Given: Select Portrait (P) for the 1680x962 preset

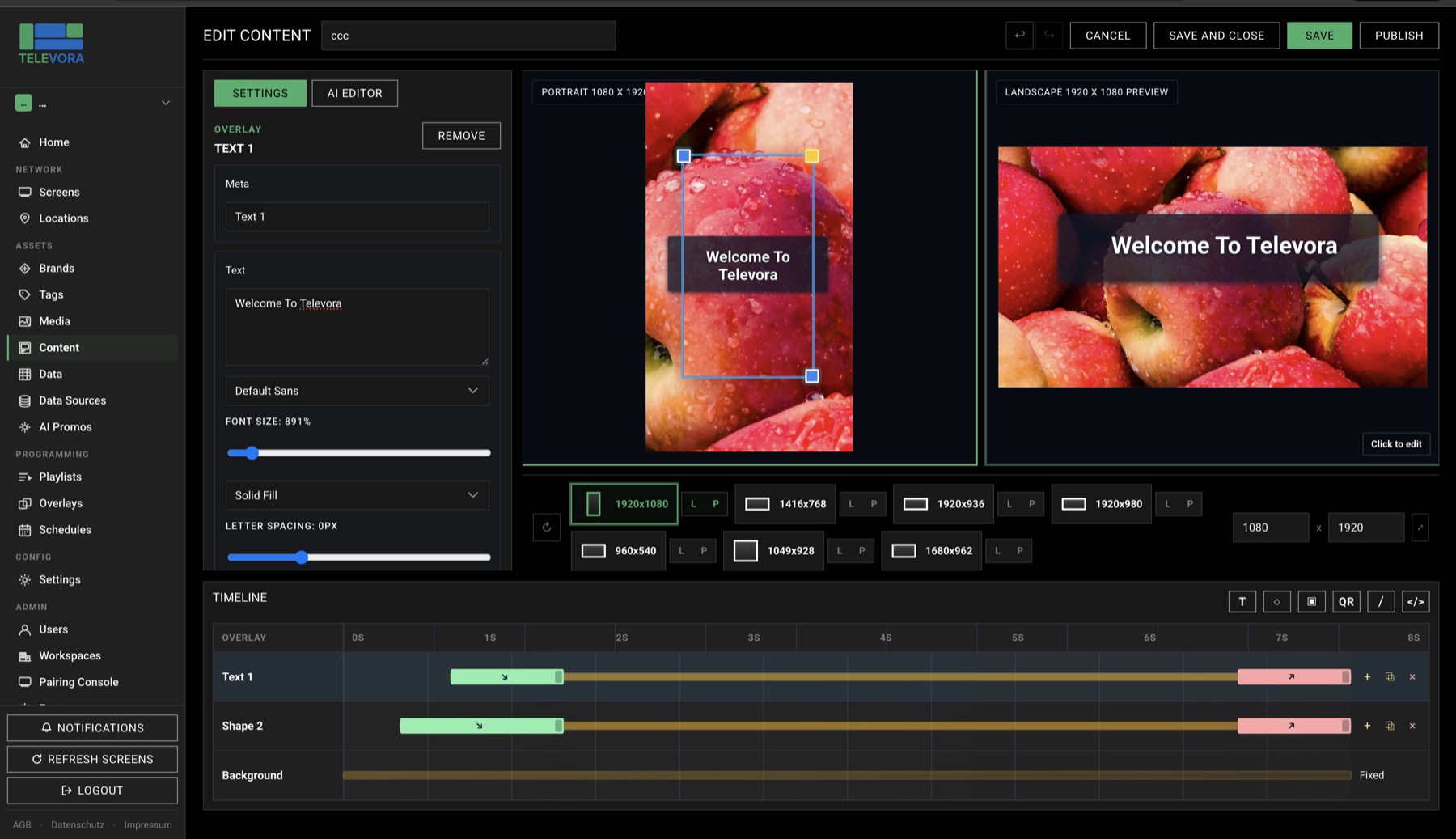Looking at the screenshot, I should (1020, 550).
